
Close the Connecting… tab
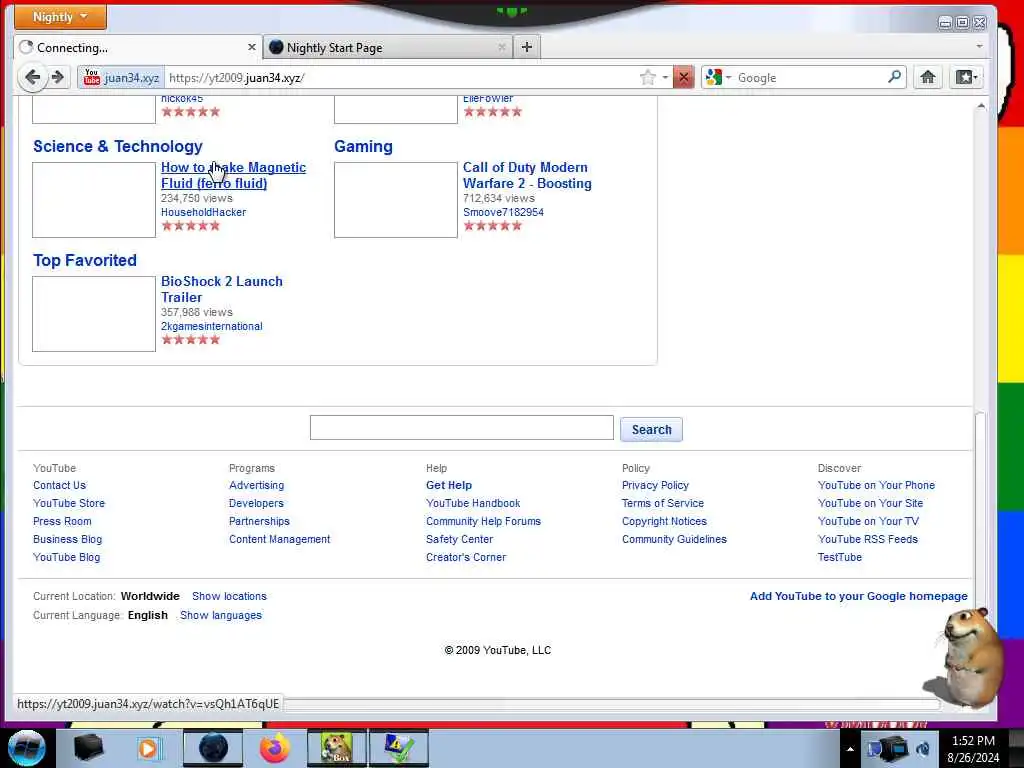click(251, 47)
